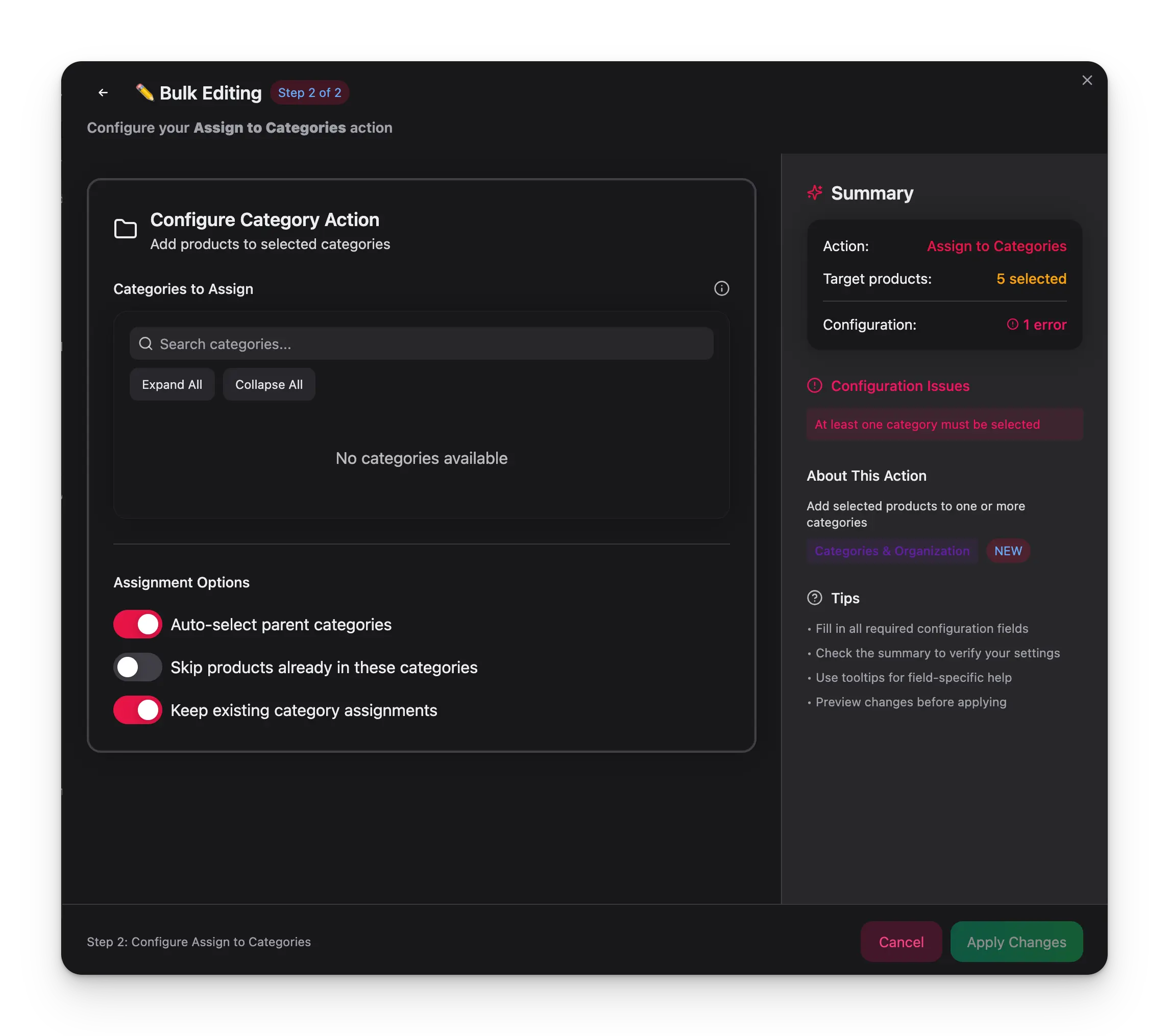Screen dimensions: 1169x1036
Task: Click the sparkle icon next to Summary
Action: [814, 193]
